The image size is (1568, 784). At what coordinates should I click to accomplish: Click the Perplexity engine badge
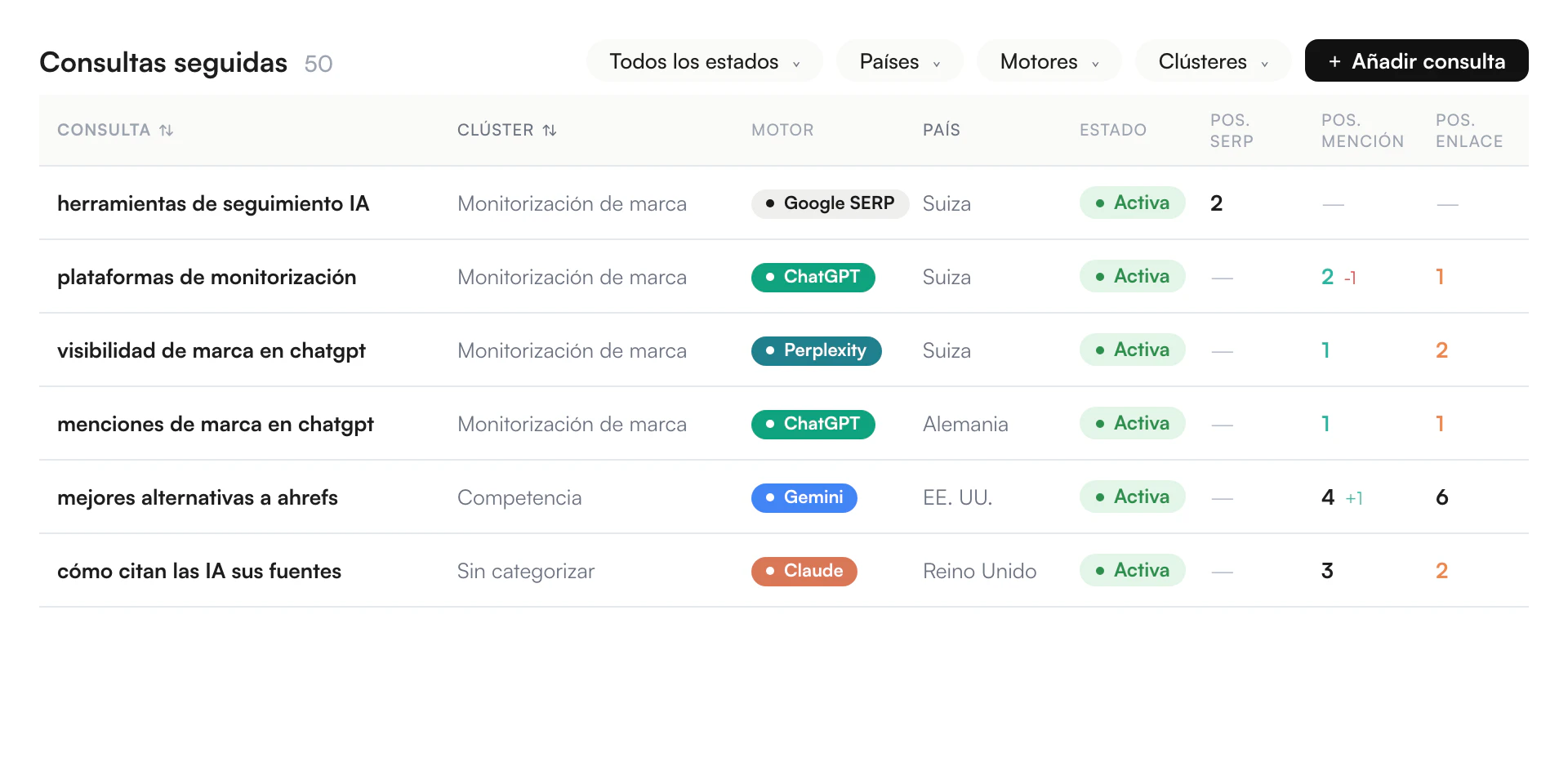coord(816,350)
